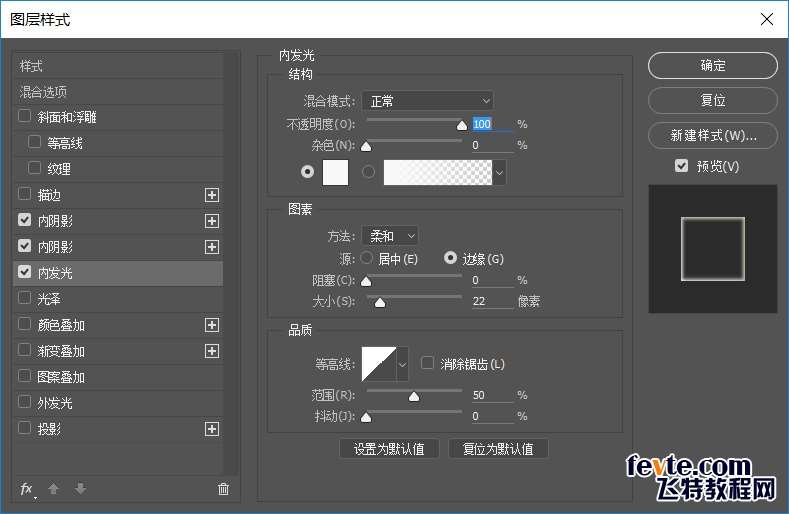
Task: Enable the 斜面和浮雕 checkbox
Action: pos(25,117)
